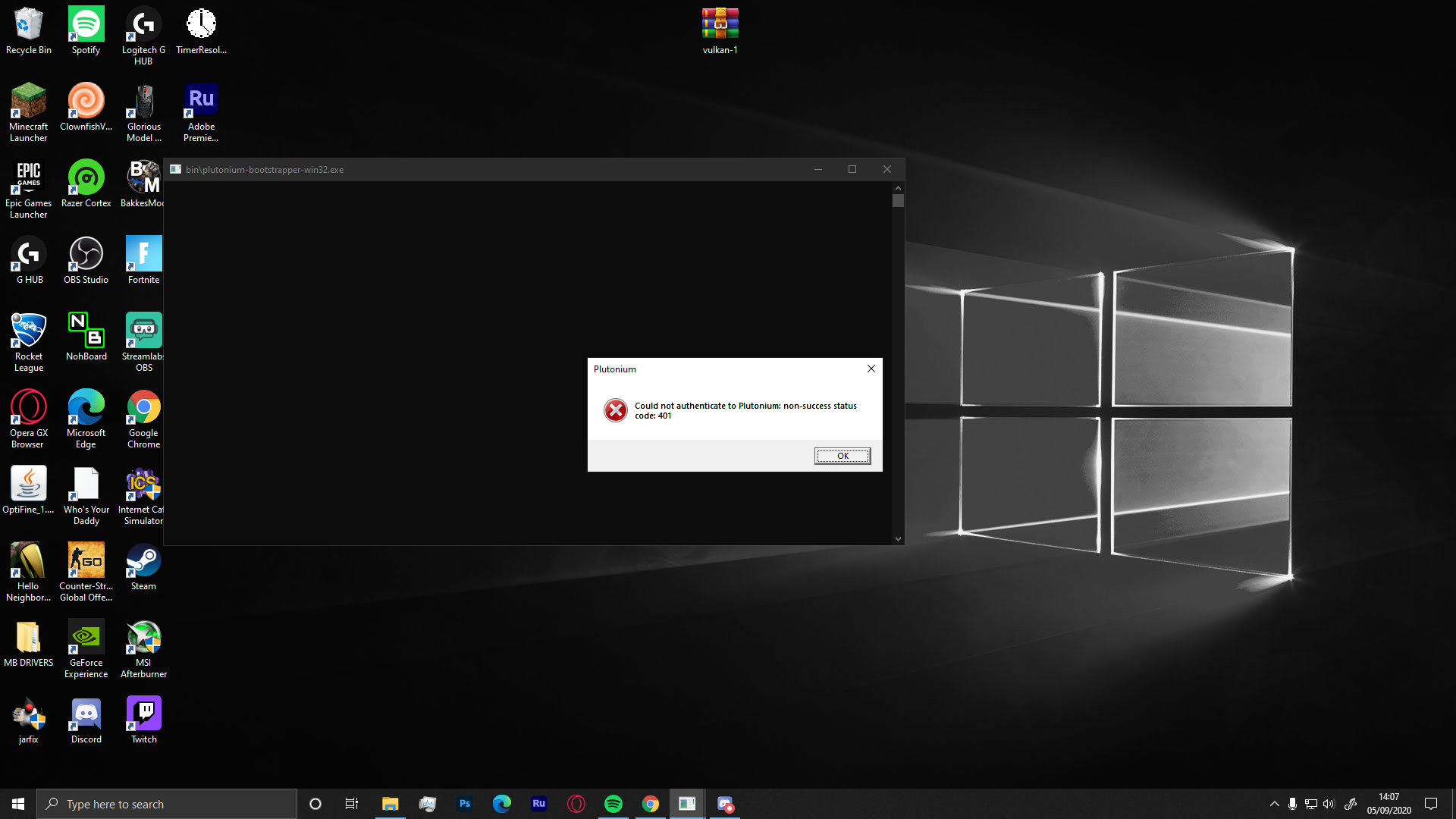Open the network icon in system tray
Screen dimensions: 1456x819
pos(1310,804)
